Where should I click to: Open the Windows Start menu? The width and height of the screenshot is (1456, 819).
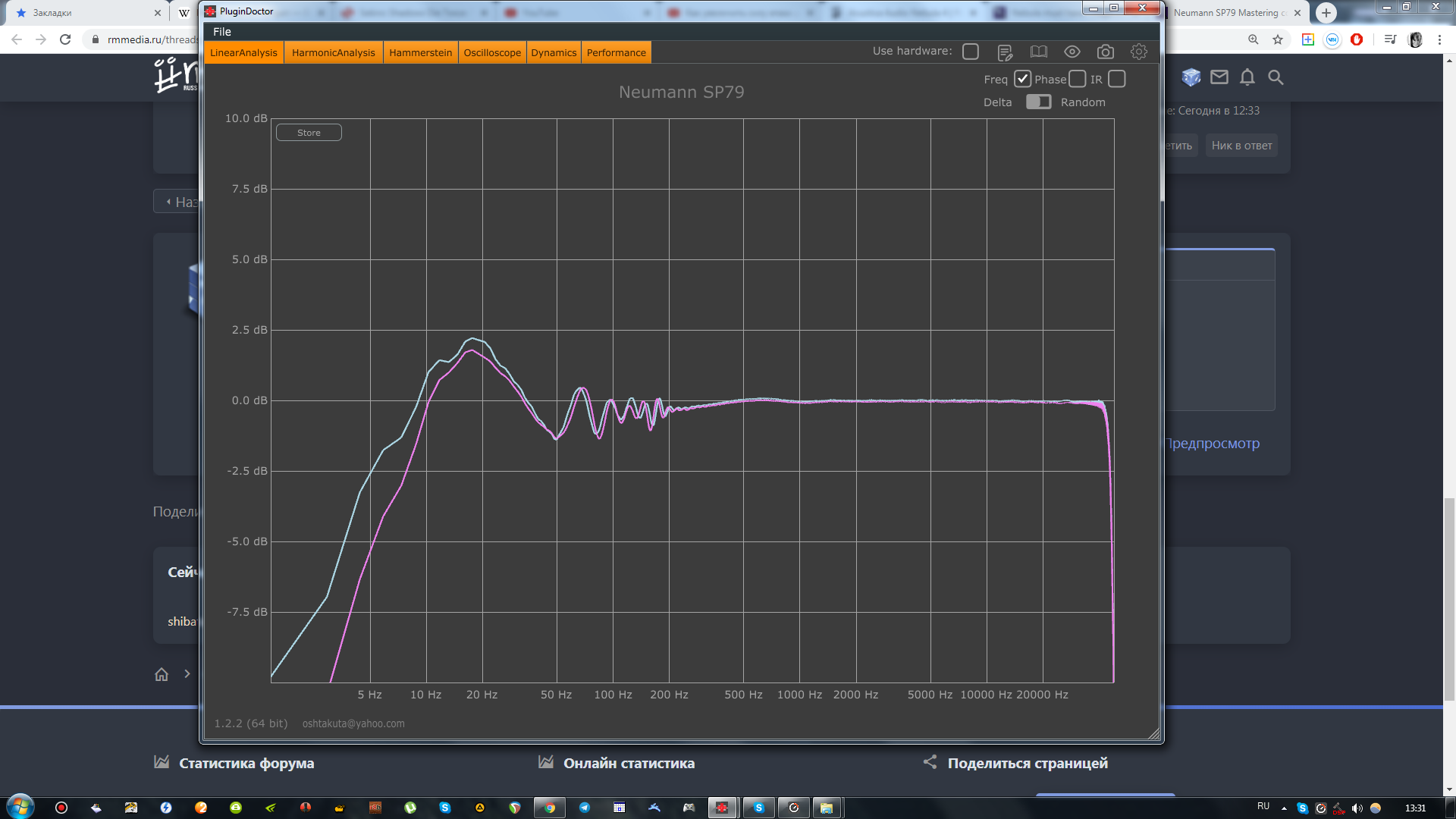click(20, 808)
